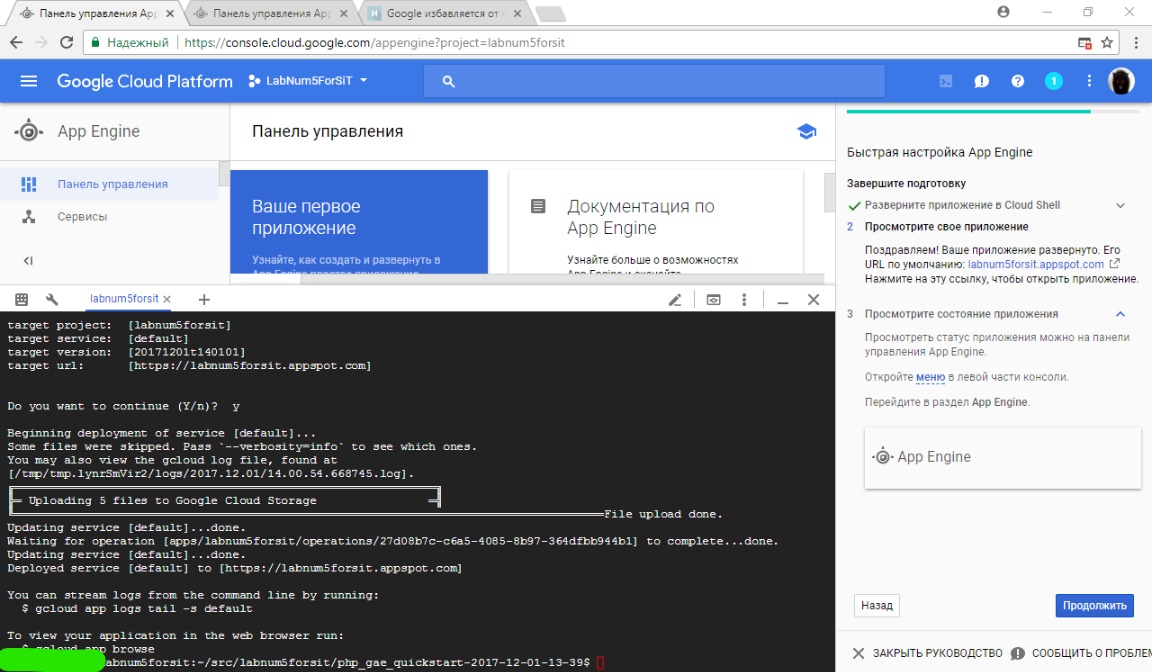Viewport: 1152px width, 672px height.
Task: Focus the Cloud Platform search field
Action: tap(654, 82)
